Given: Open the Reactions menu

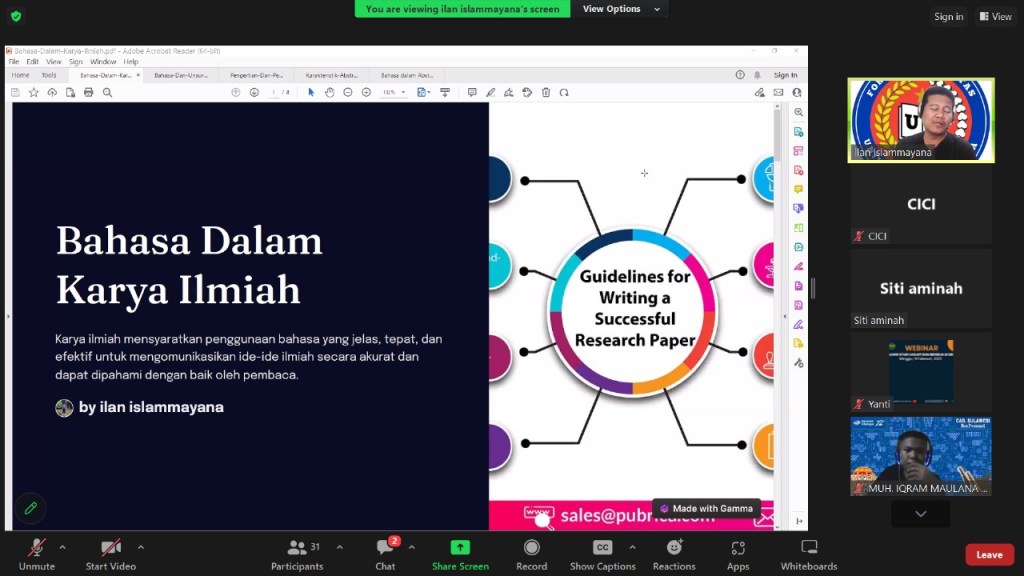Looking at the screenshot, I should coord(674,554).
